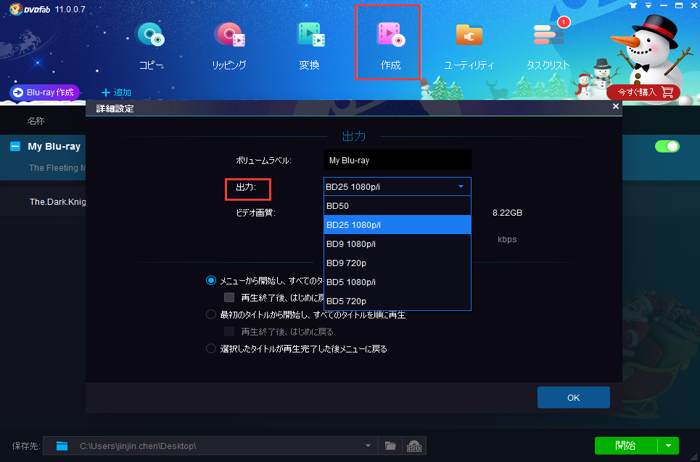700x462 pixels.
Task: Toggle the green switch on My Blu-ray row
Action: click(667, 146)
